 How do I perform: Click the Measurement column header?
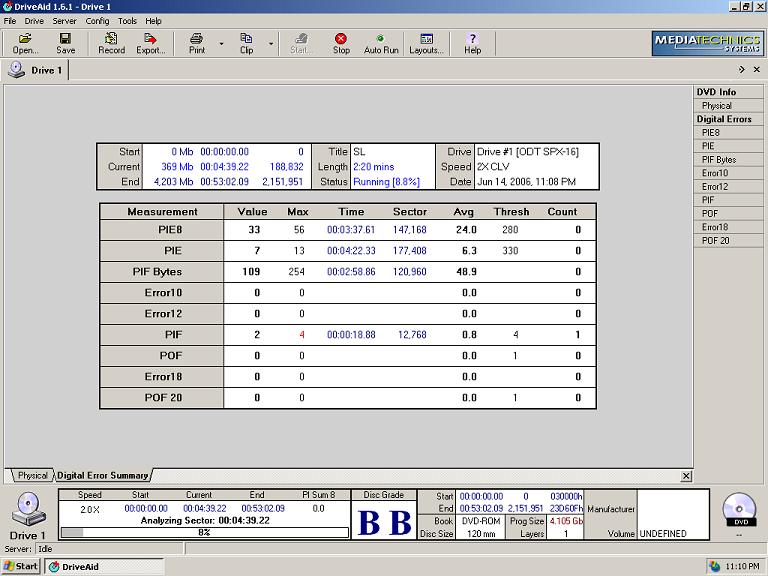point(162,212)
